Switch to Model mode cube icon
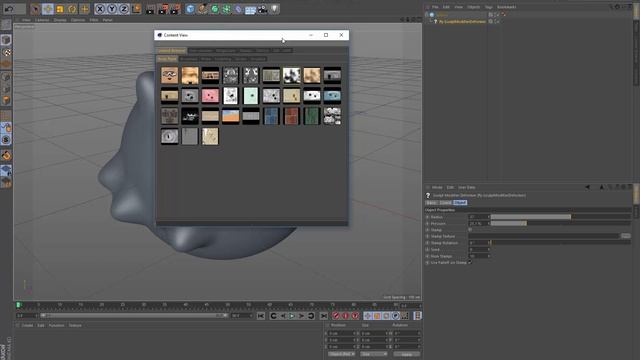The width and height of the screenshot is (640, 360). click(x=6, y=40)
